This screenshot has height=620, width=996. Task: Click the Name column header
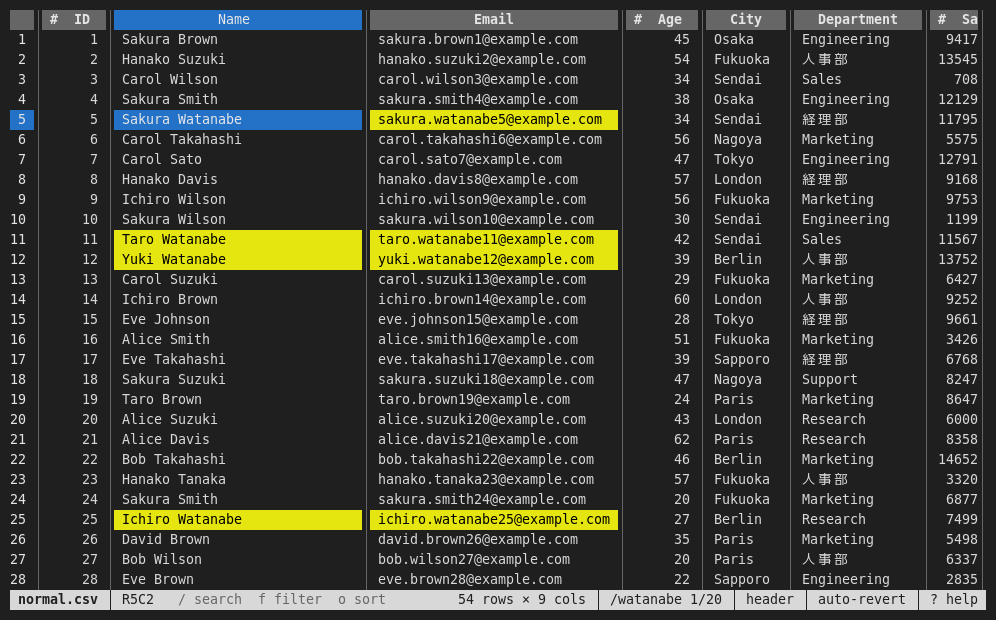238,20
